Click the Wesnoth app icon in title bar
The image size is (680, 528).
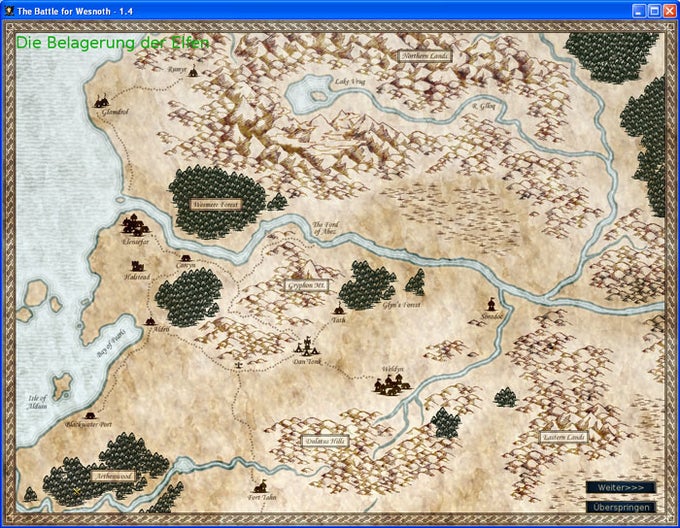point(9,11)
